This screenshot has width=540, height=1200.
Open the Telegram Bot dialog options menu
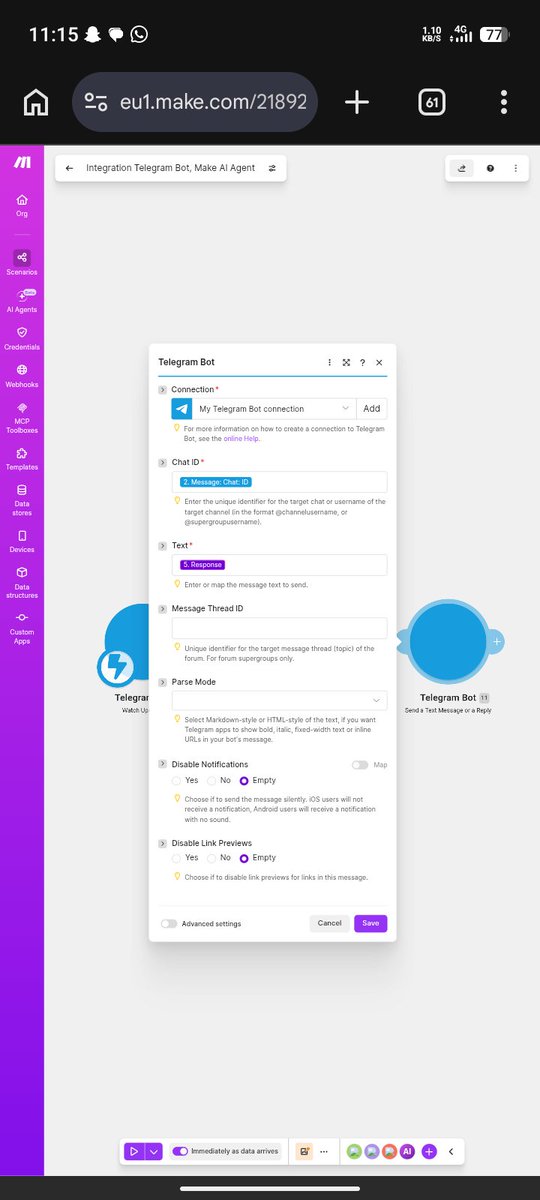330,362
